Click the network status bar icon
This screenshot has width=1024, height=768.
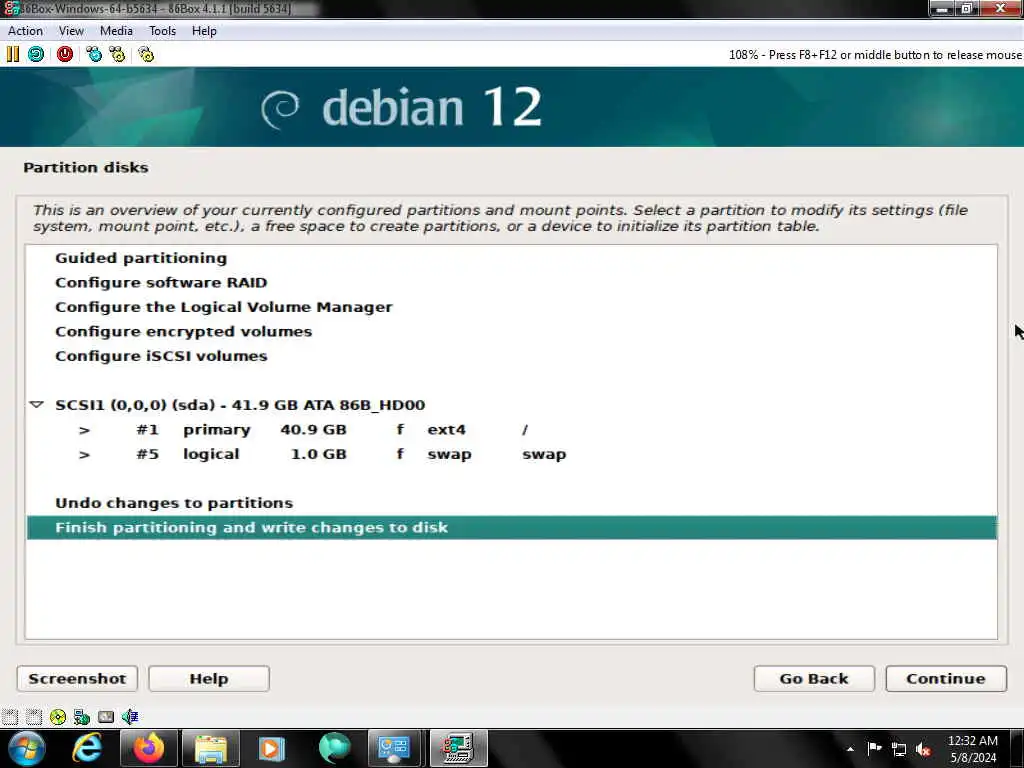82,717
